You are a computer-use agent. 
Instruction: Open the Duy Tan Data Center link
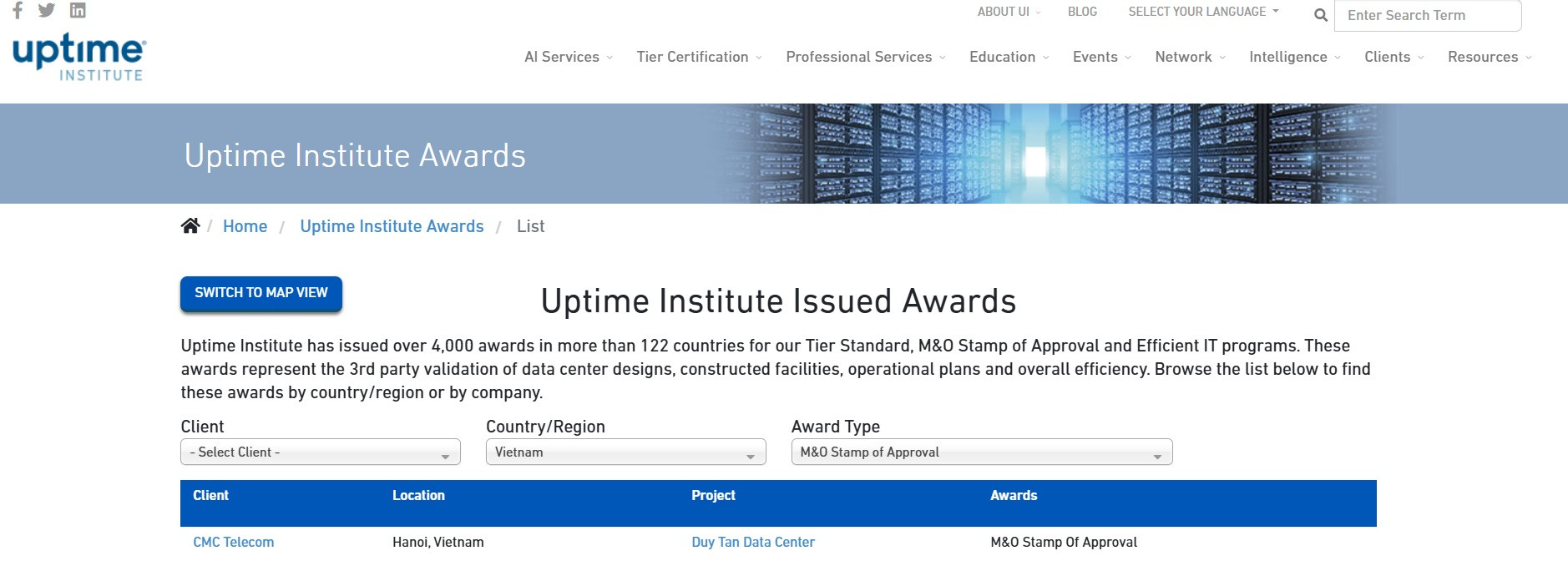click(752, 542)
